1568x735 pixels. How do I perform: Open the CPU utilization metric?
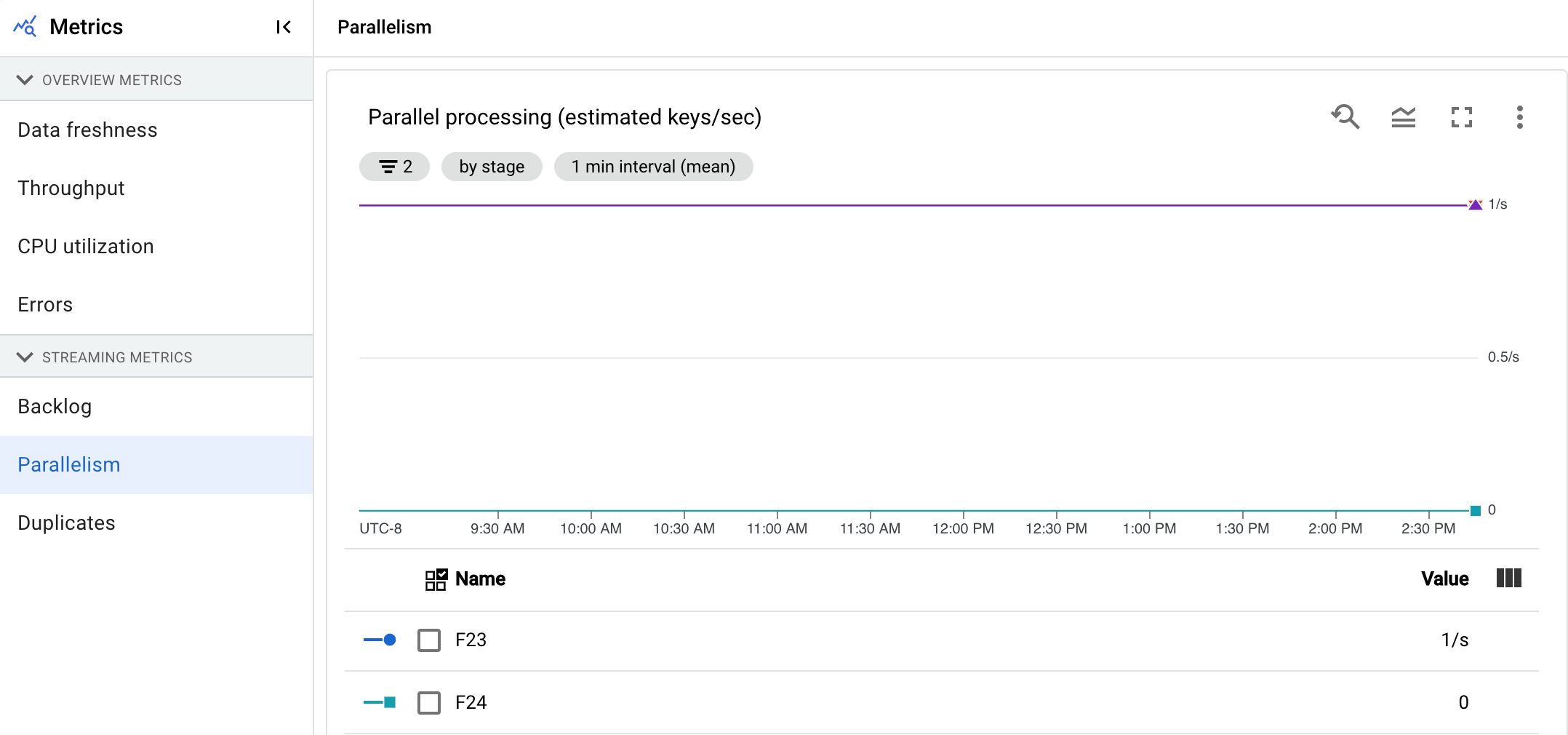[x=85, y=246]
